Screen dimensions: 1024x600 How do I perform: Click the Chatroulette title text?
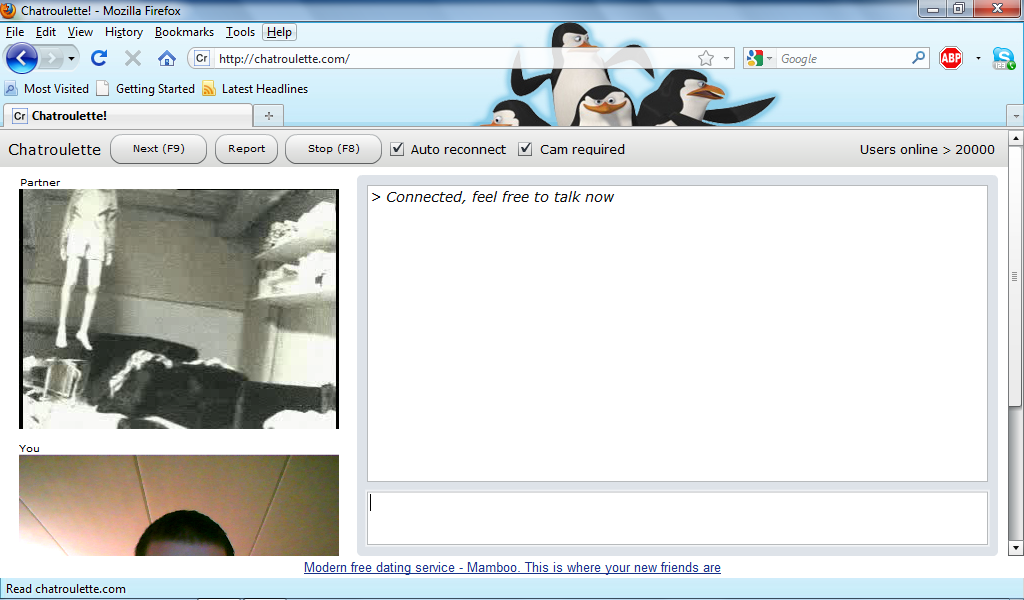tap(54, 150)
